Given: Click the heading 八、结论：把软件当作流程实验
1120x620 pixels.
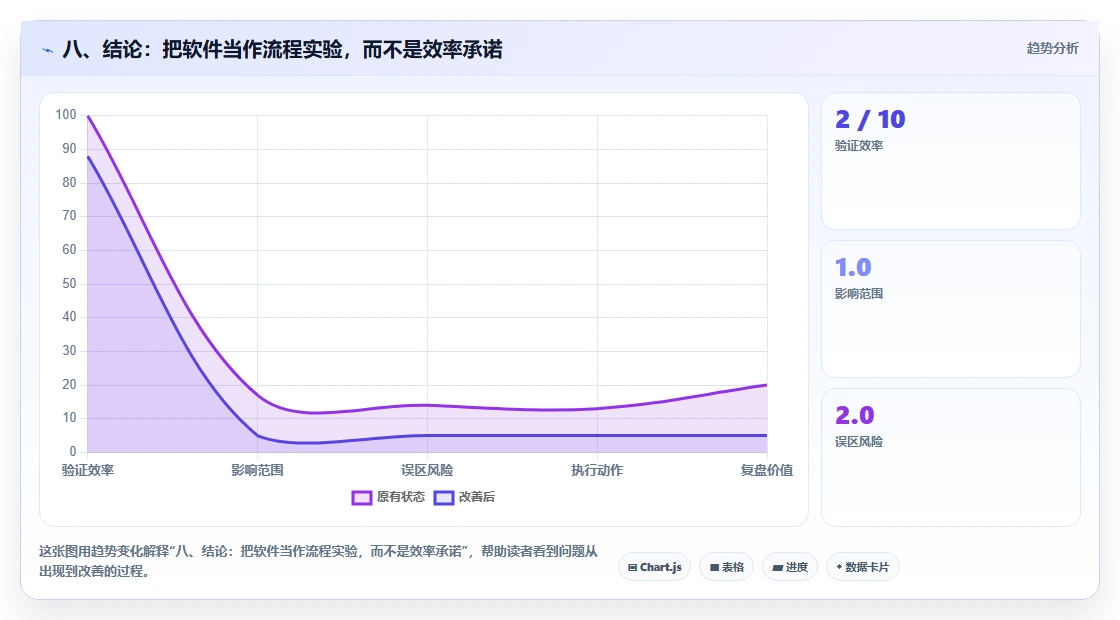Looking at the screenshot, I should coord(282,49).
